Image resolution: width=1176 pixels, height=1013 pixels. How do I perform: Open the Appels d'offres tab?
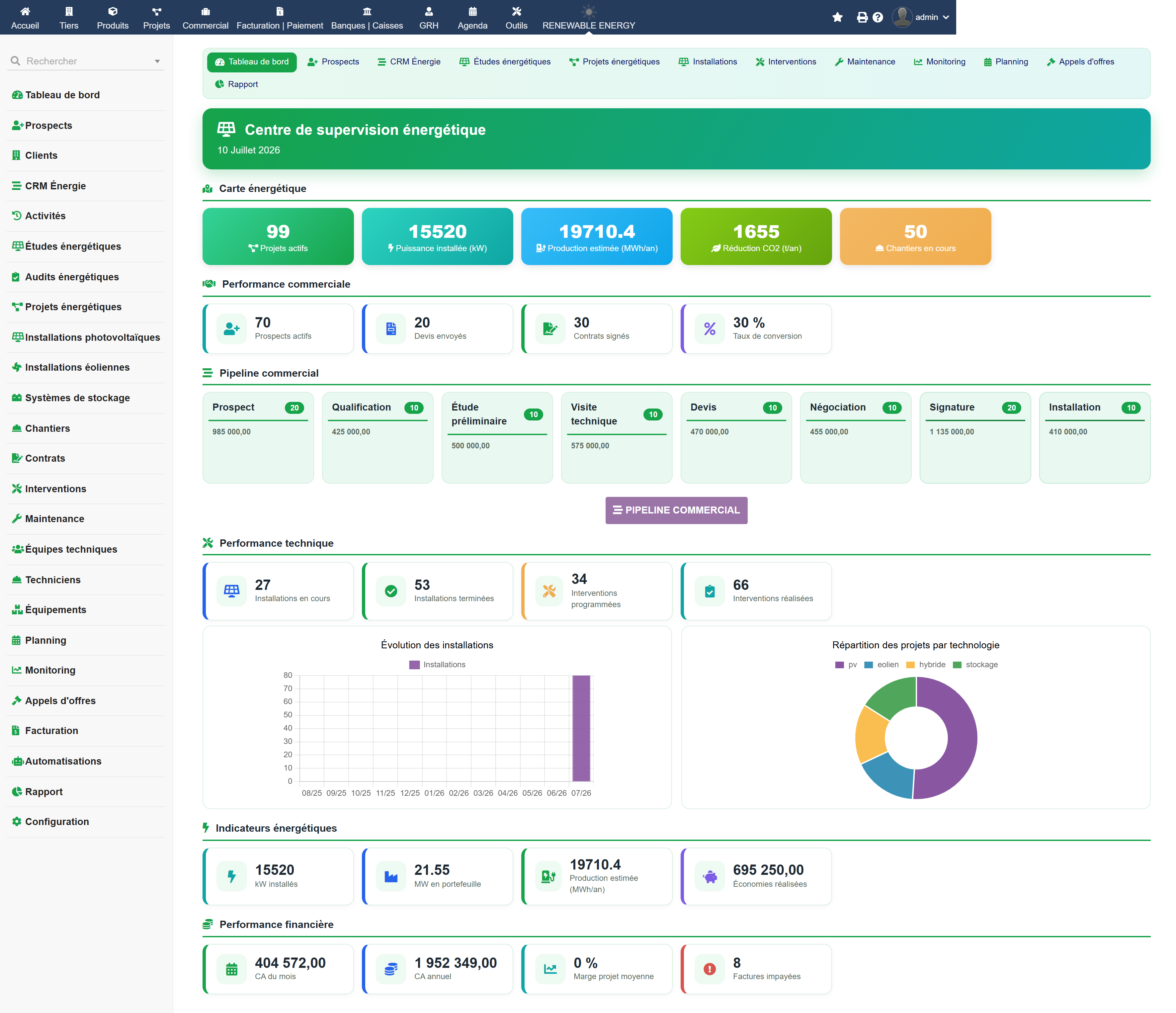[1080, 61]
